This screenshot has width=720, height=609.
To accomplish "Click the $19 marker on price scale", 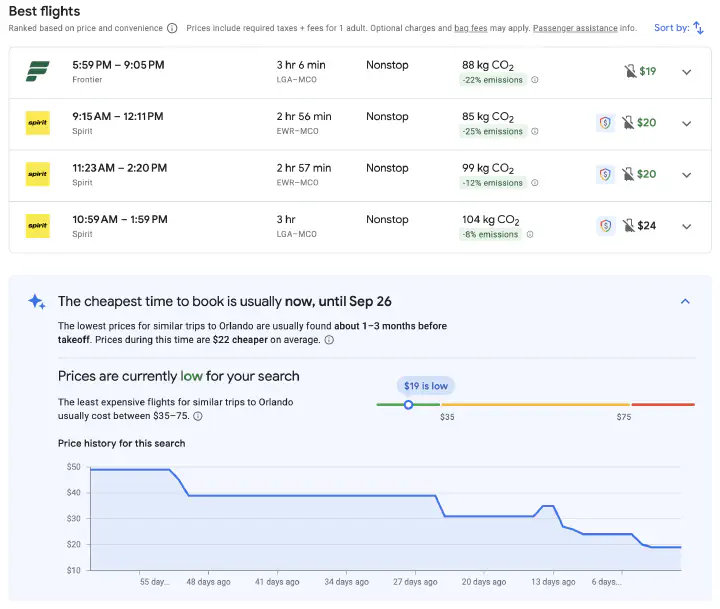I will [x=408, y=404].
